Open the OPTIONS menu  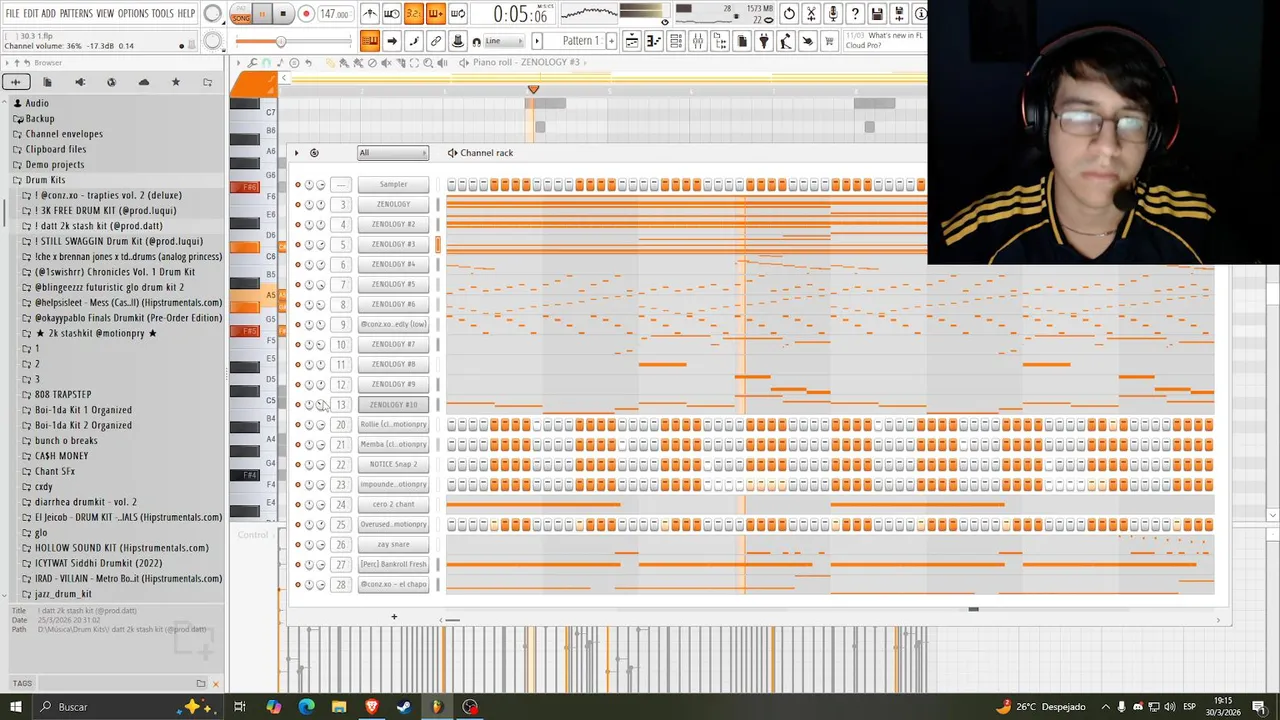click(133, 14)
